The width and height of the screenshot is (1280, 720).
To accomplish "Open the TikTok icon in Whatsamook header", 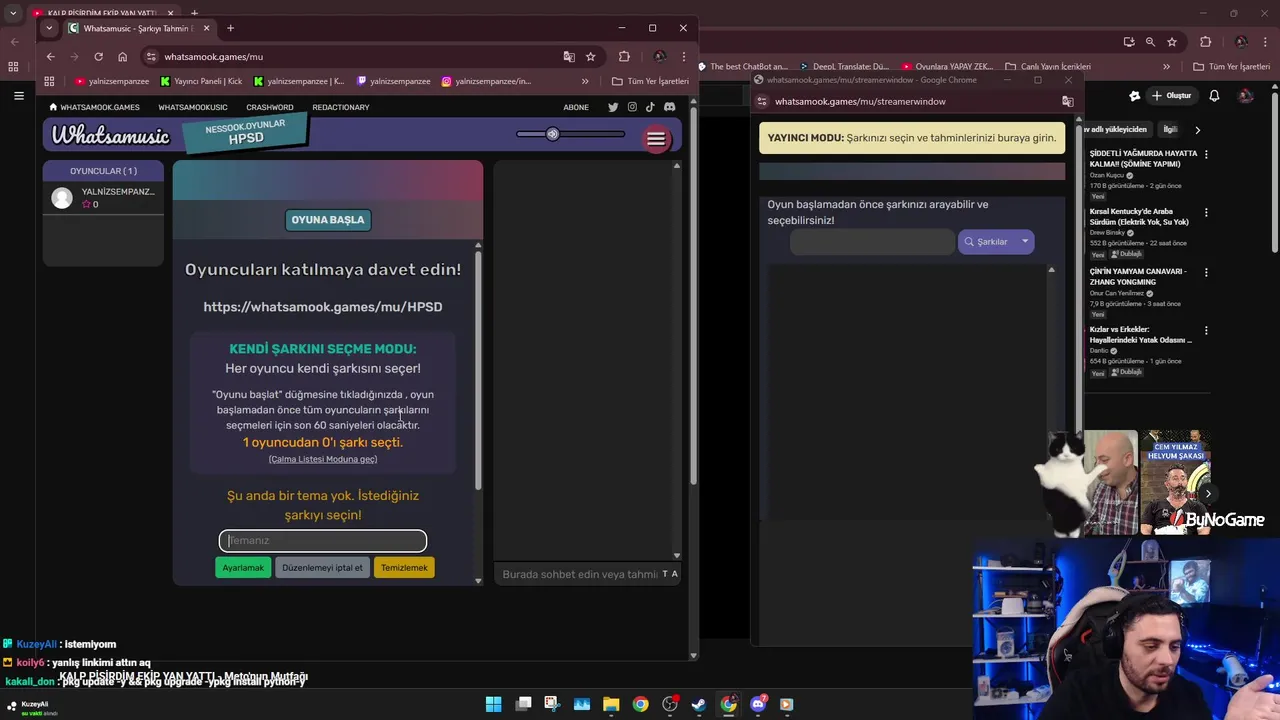I will (650, 107).
